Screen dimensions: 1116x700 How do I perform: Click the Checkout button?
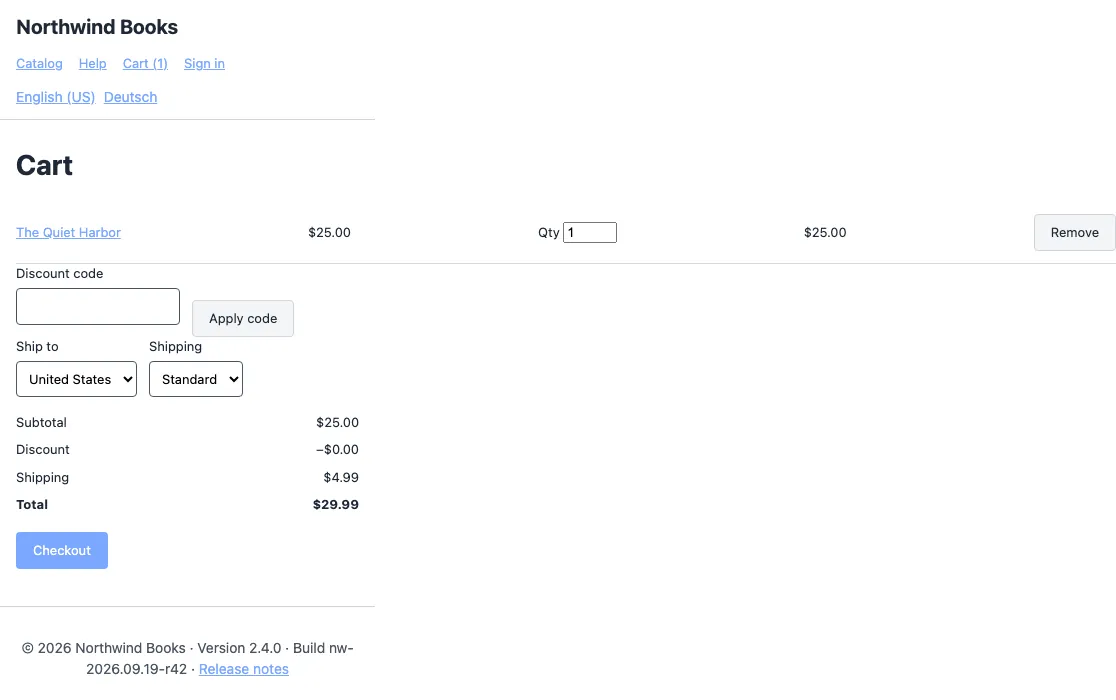[x=62, y=551]
